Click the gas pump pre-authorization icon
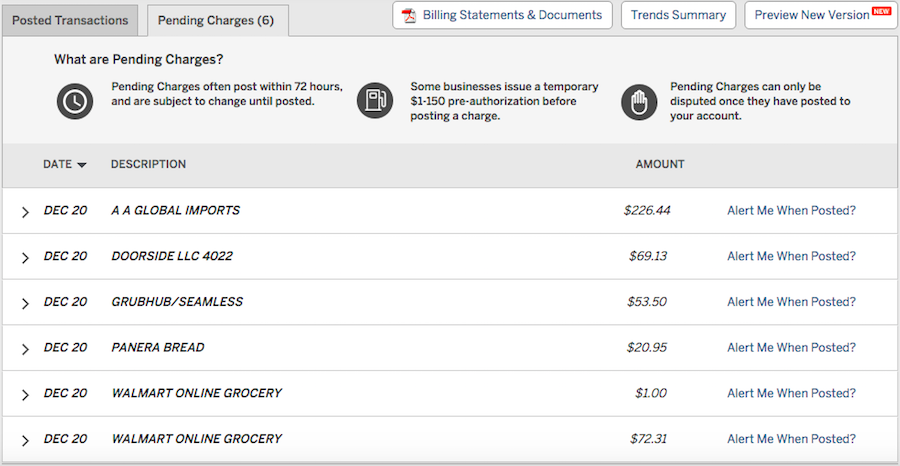This screenshot has width=900, height=466. (375, 100)
